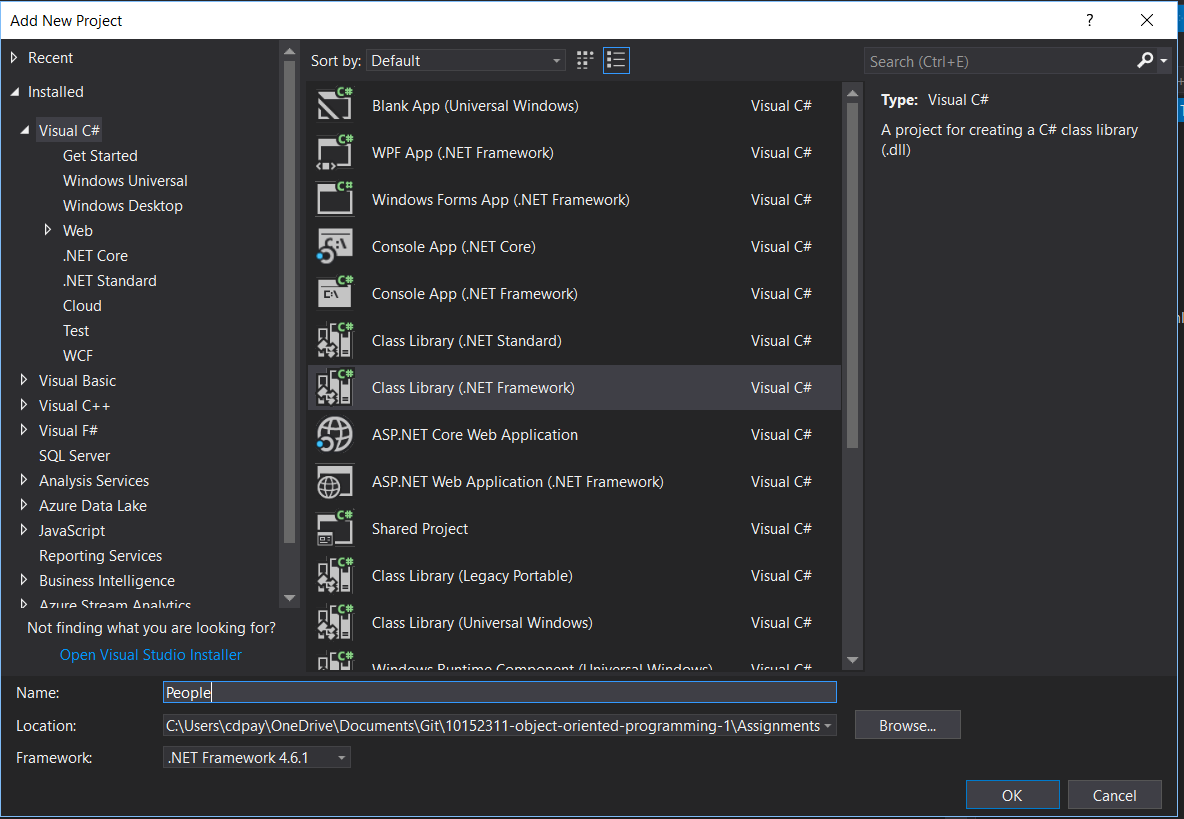The height and width of the screenshot is (819, 1184).
Task: Open search options dropdown arrow
Action: point(1164,61)
